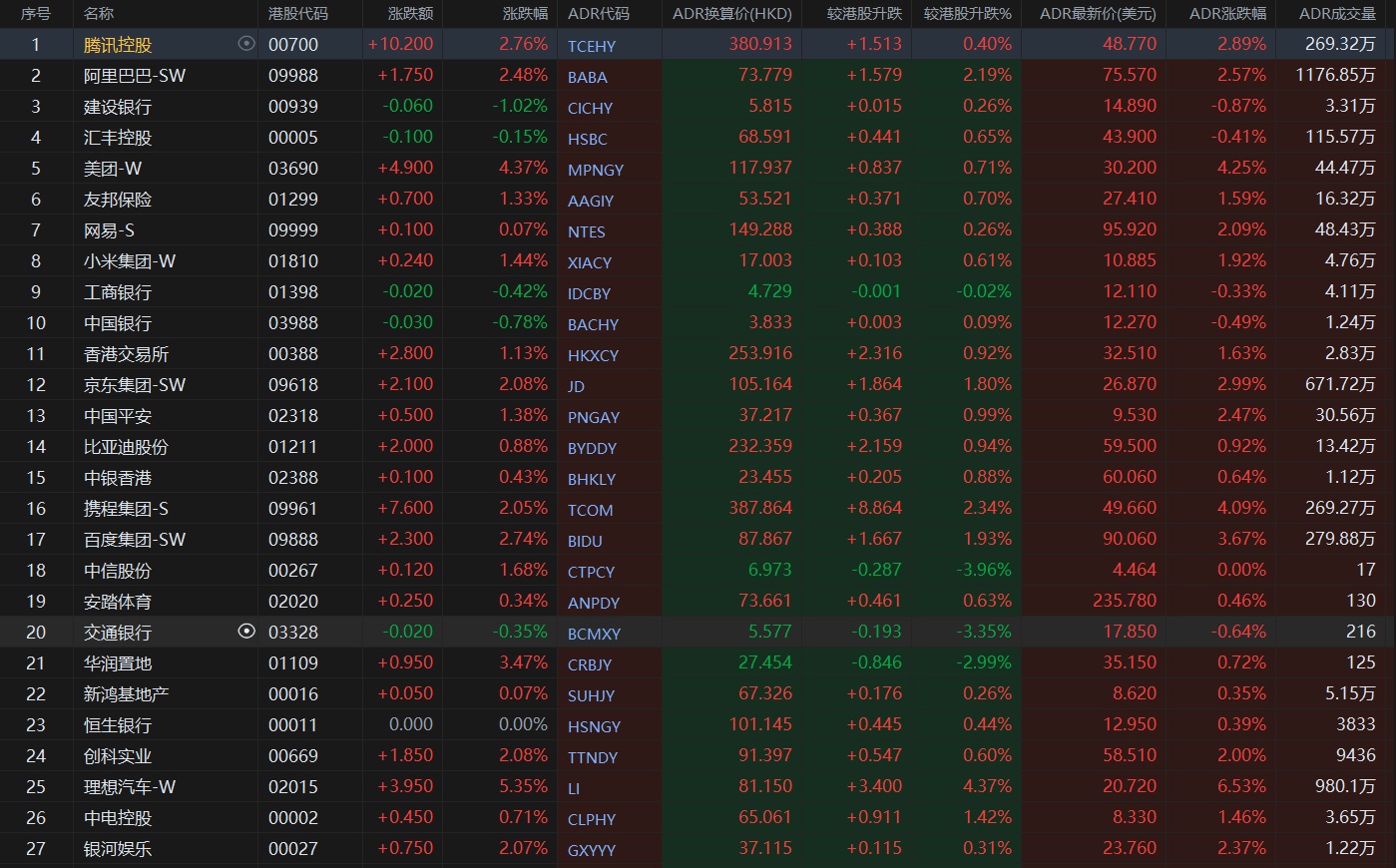Click the ADR latest price 235.780
Image resolution: width=1396 pixels, height=868 pixels.
tap(1125, 601)
